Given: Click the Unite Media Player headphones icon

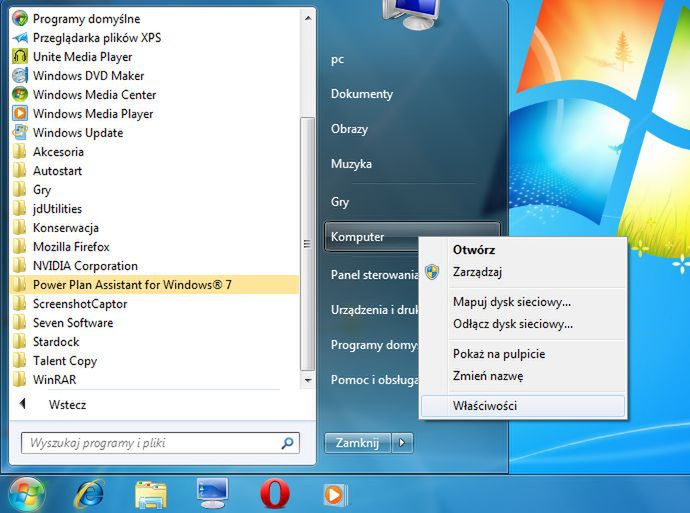Looking at the screenshot, I should point(20,57).
